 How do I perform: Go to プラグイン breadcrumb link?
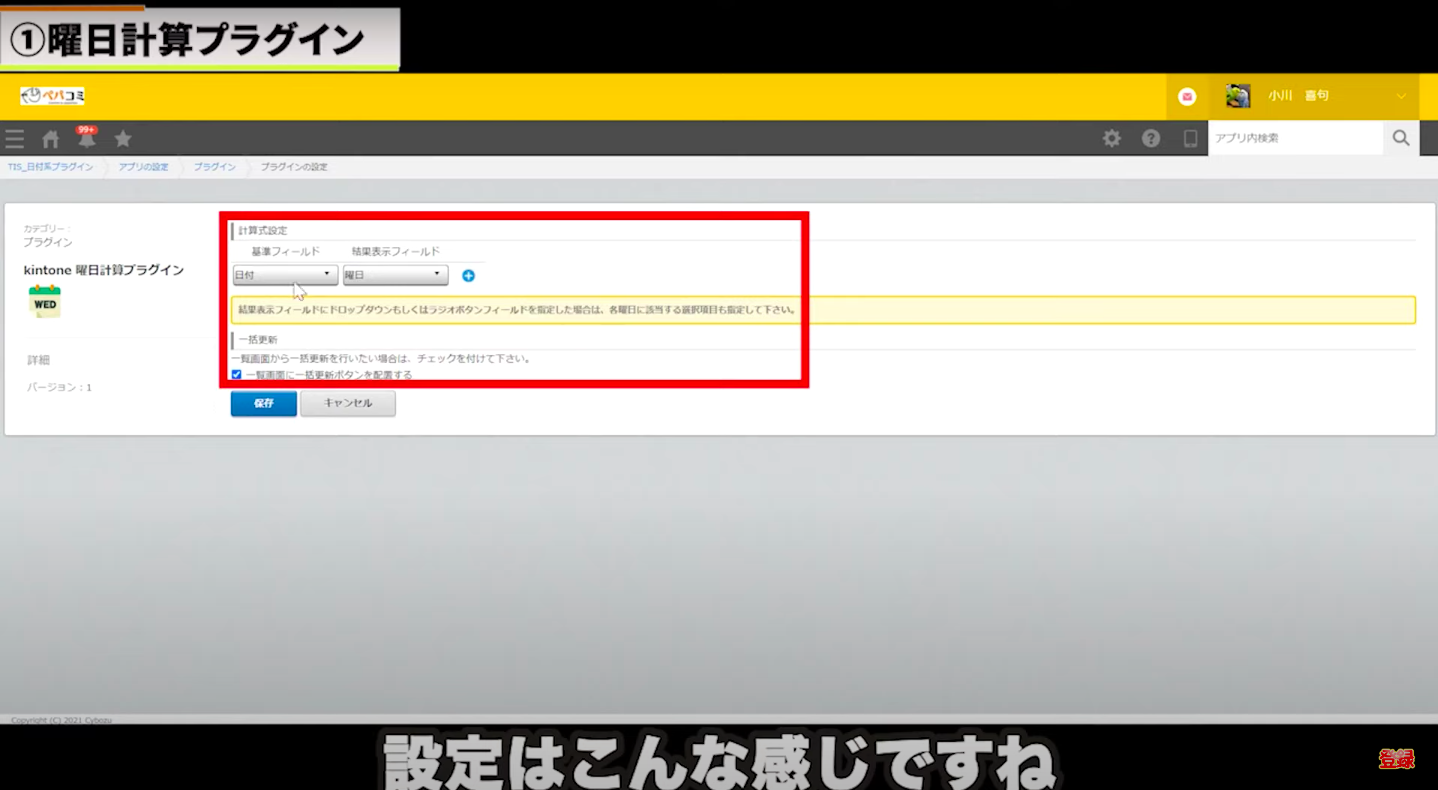[214, 167]
